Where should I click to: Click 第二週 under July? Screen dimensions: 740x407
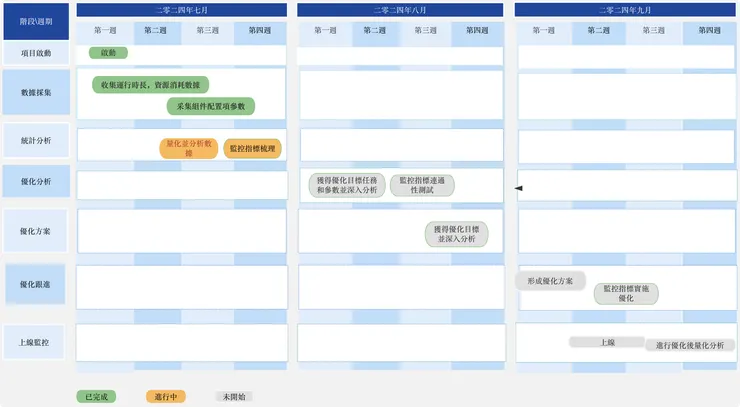click(x=155, y=31)
